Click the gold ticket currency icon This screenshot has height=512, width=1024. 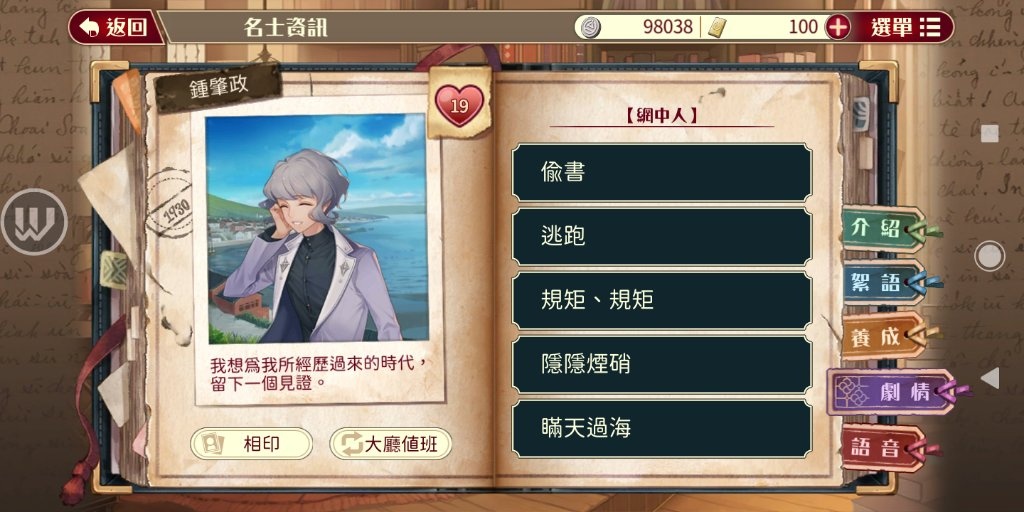click(717, 27)
